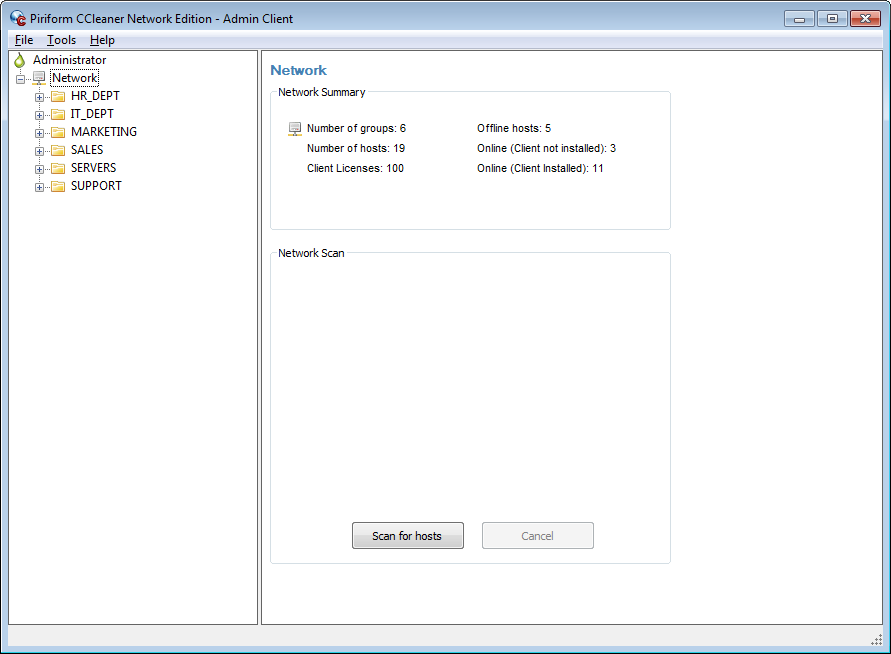This screenshot has height=654, width=891.
Task: Click the Scan for hosts button
Action: click(407, 536)
